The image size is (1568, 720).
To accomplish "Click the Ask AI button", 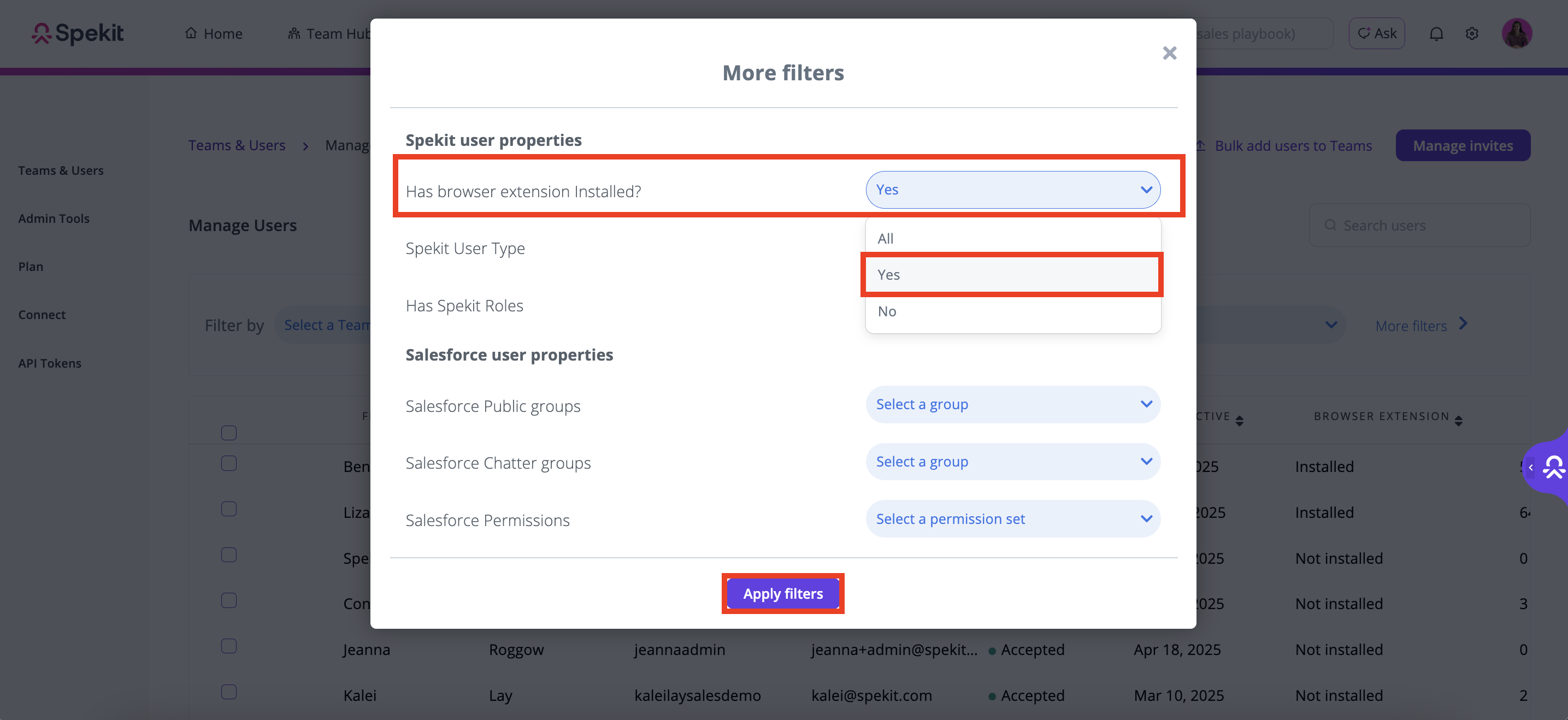I will 1377,33.
